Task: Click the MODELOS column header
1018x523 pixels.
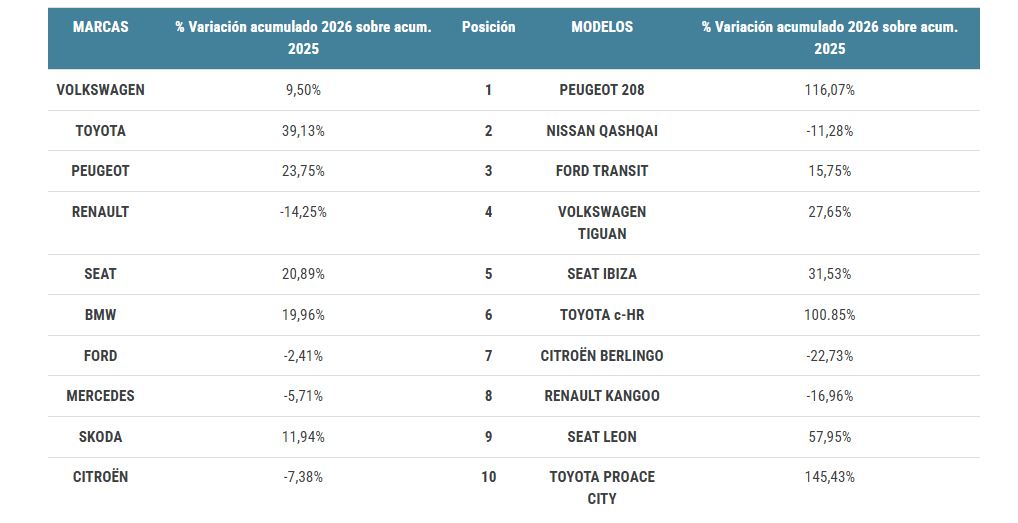Action: click(602, 27)
